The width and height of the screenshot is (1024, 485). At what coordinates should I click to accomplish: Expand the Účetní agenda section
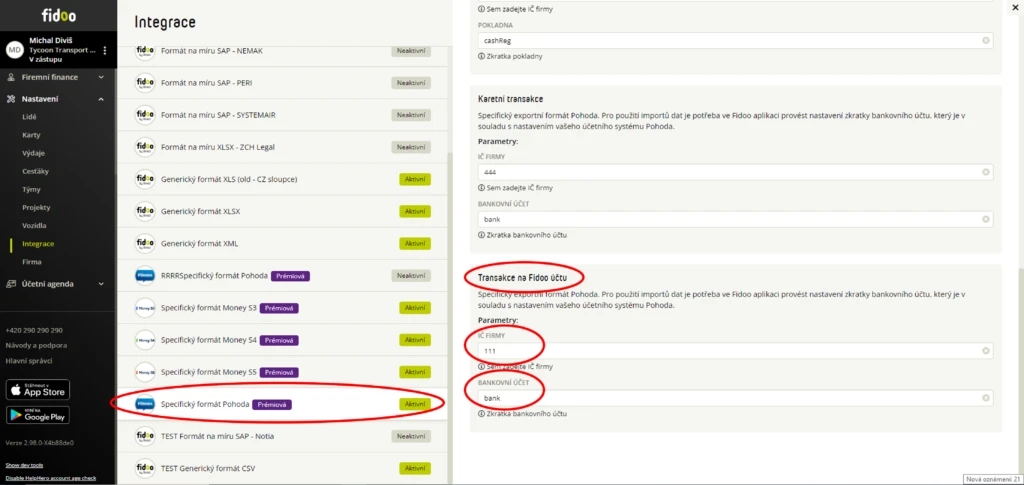pyautogui.click(x=101, y=284)
